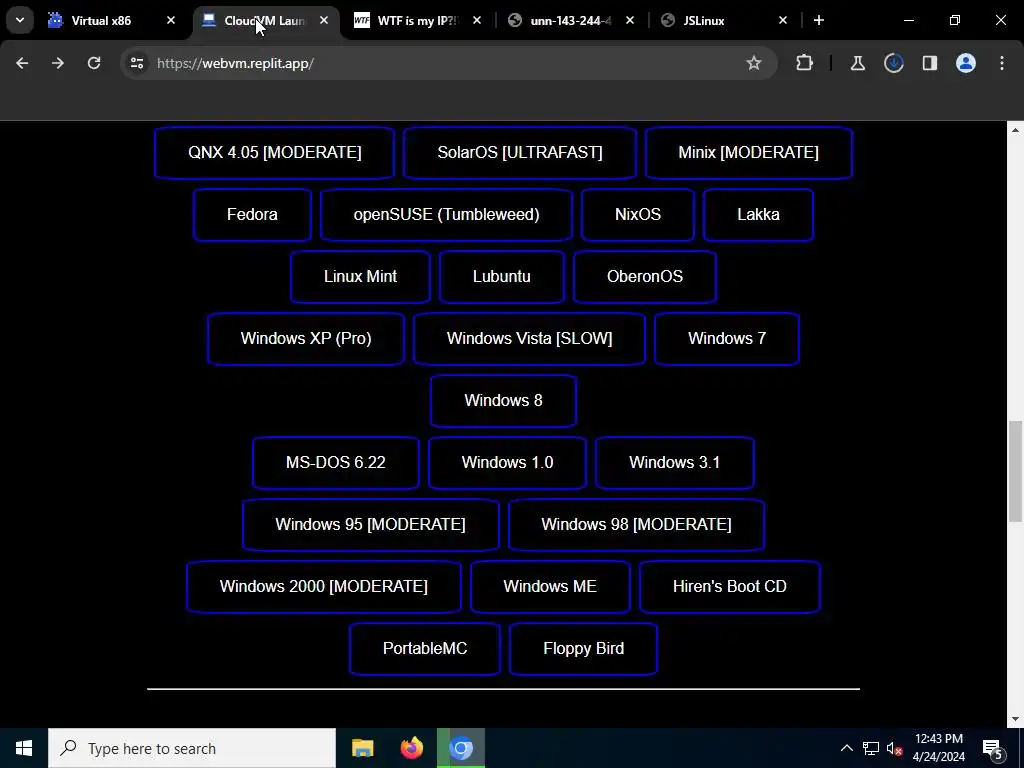
Task: Switch to the WTF is my IP tab
Action: [x=417, y=20]
